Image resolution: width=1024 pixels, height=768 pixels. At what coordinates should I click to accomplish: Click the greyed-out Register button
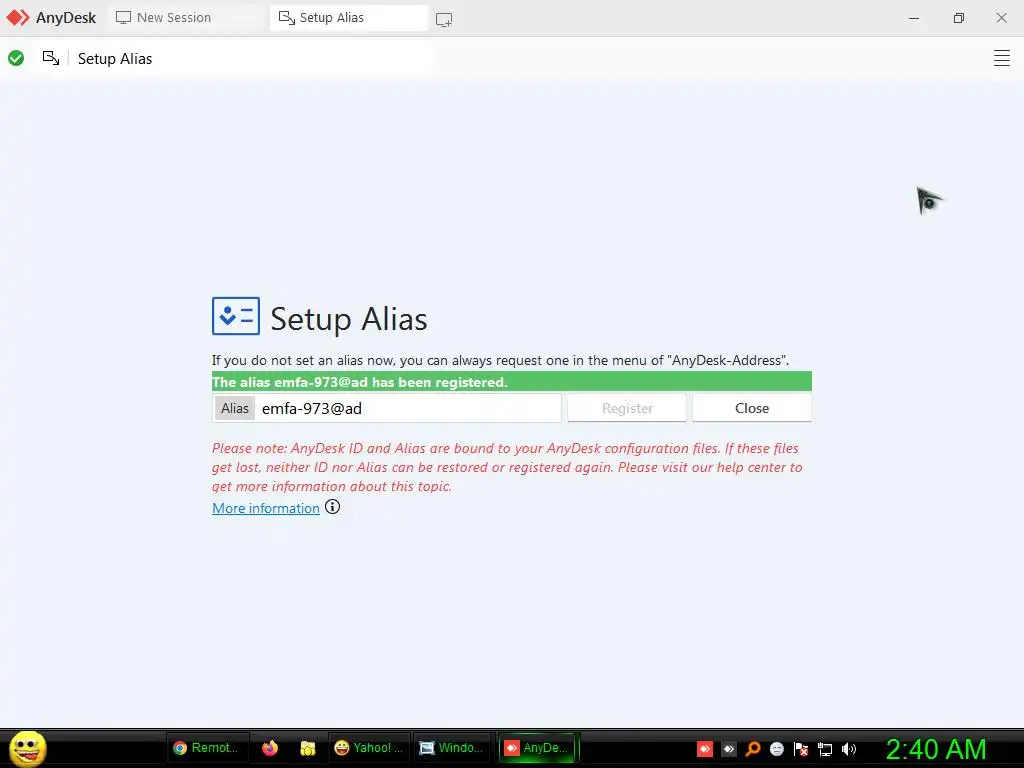(627, 408)
